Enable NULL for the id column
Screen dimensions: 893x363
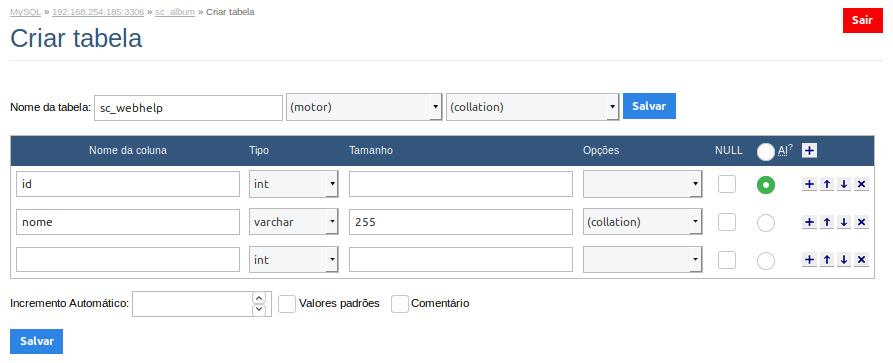tap(727, 184)
